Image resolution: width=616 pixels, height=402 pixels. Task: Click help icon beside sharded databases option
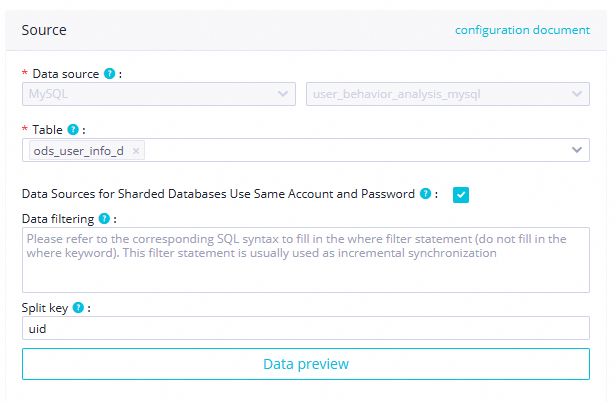pos(426,194)
